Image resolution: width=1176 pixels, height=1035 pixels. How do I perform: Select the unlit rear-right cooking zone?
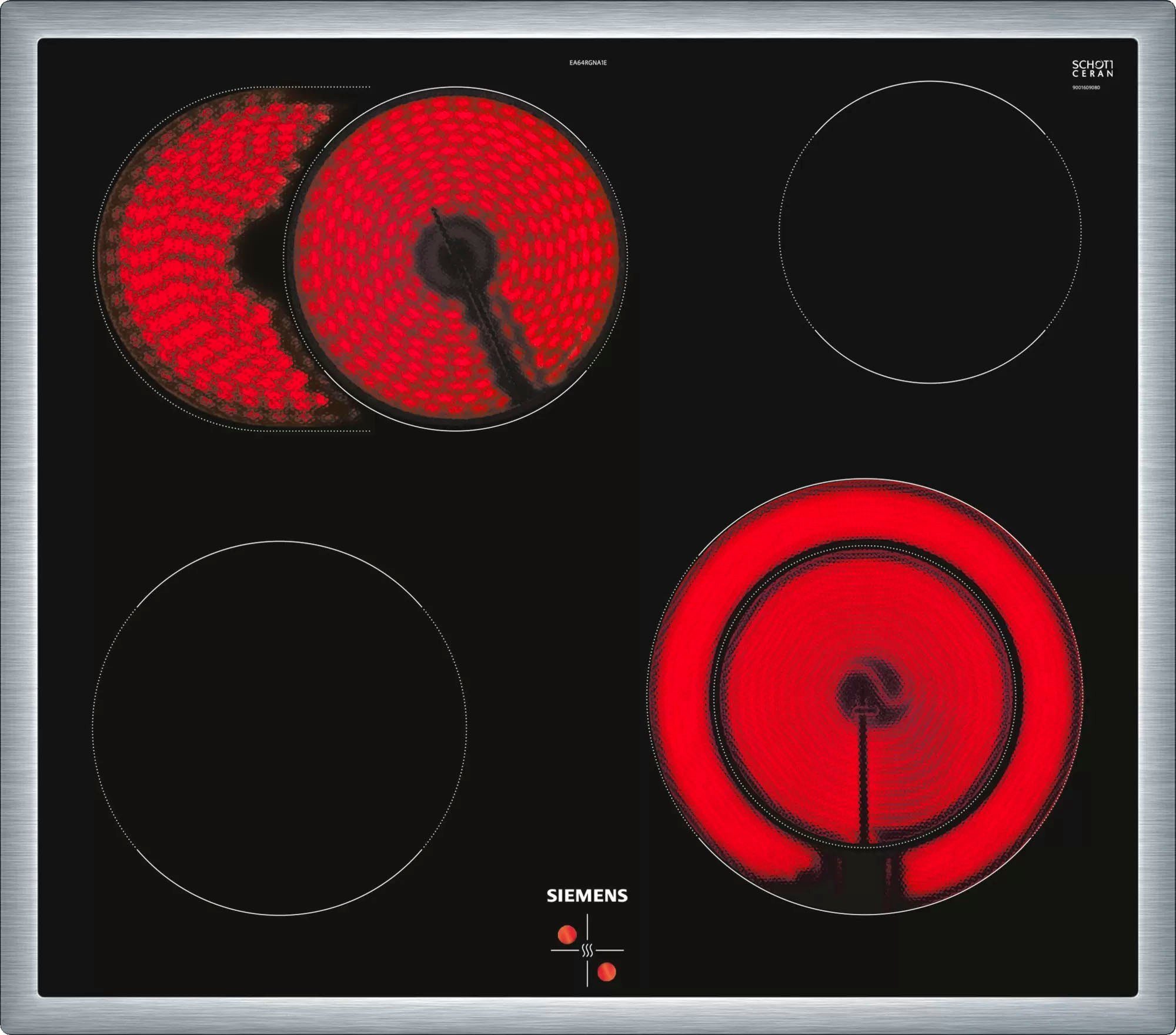click(x=930, y=232)
